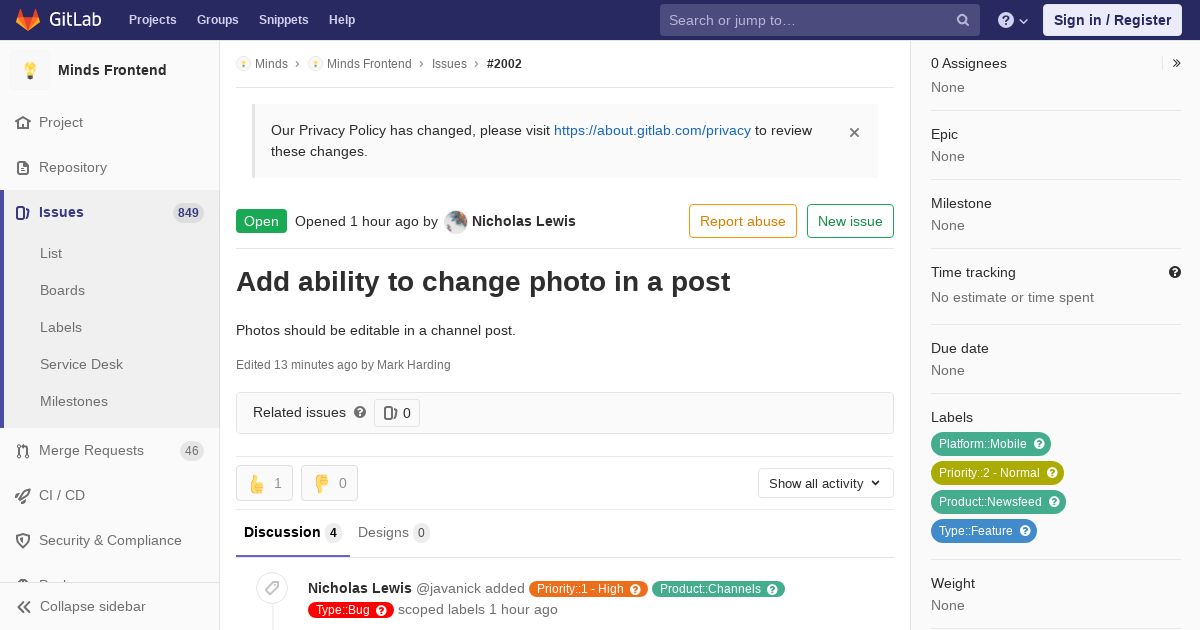
Task: Open the Help question mark dropdown
Action: [x=1013, y=20]
